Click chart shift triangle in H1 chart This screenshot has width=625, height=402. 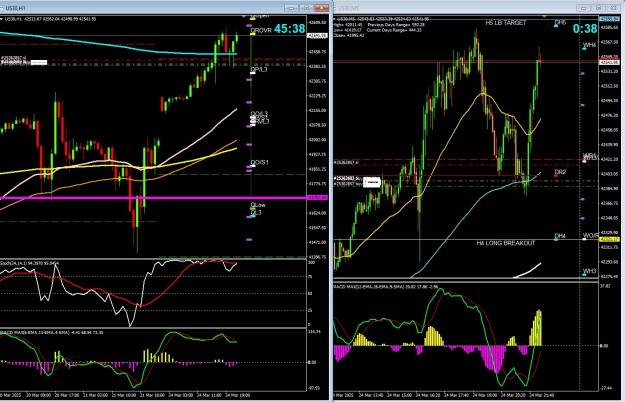[244, 16]
